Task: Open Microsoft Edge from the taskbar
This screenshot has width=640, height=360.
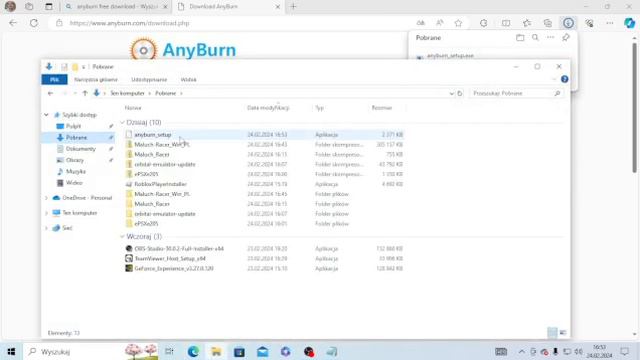Action: [x=193, y=351]
